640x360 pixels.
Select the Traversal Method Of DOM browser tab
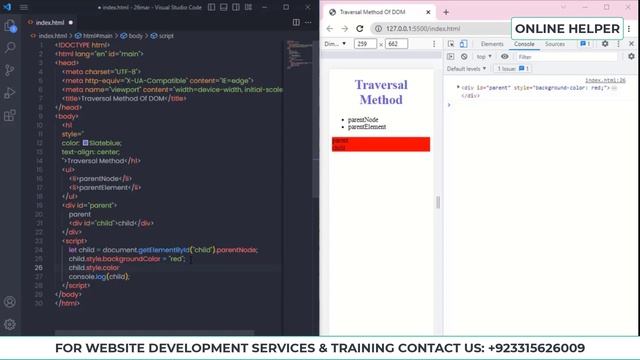click(x=378, y=12)
